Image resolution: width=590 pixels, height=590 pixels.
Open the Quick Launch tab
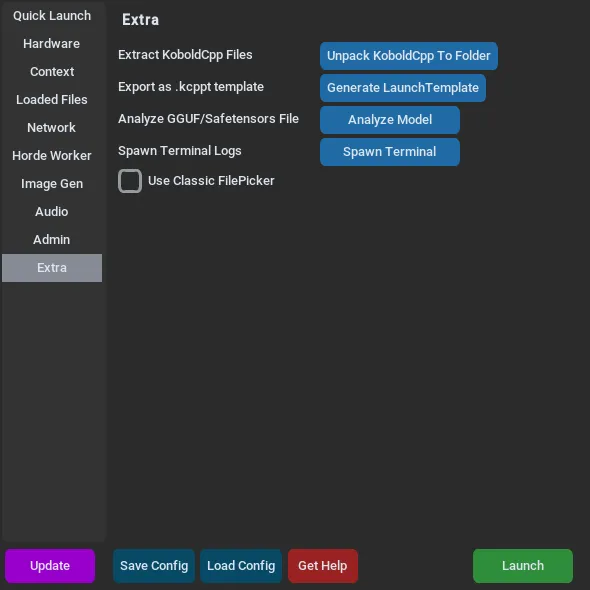click(52, 16)
